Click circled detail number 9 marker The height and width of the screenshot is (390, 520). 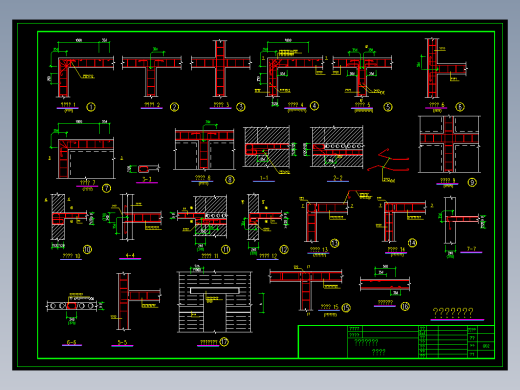click(x=472, y=182)
